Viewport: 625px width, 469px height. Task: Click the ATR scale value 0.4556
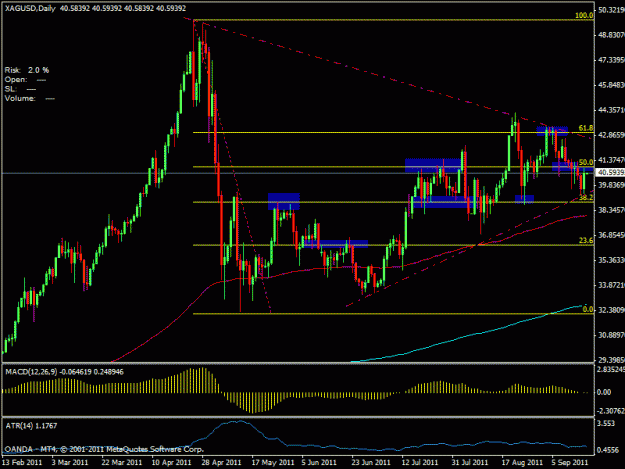point(607,450)
